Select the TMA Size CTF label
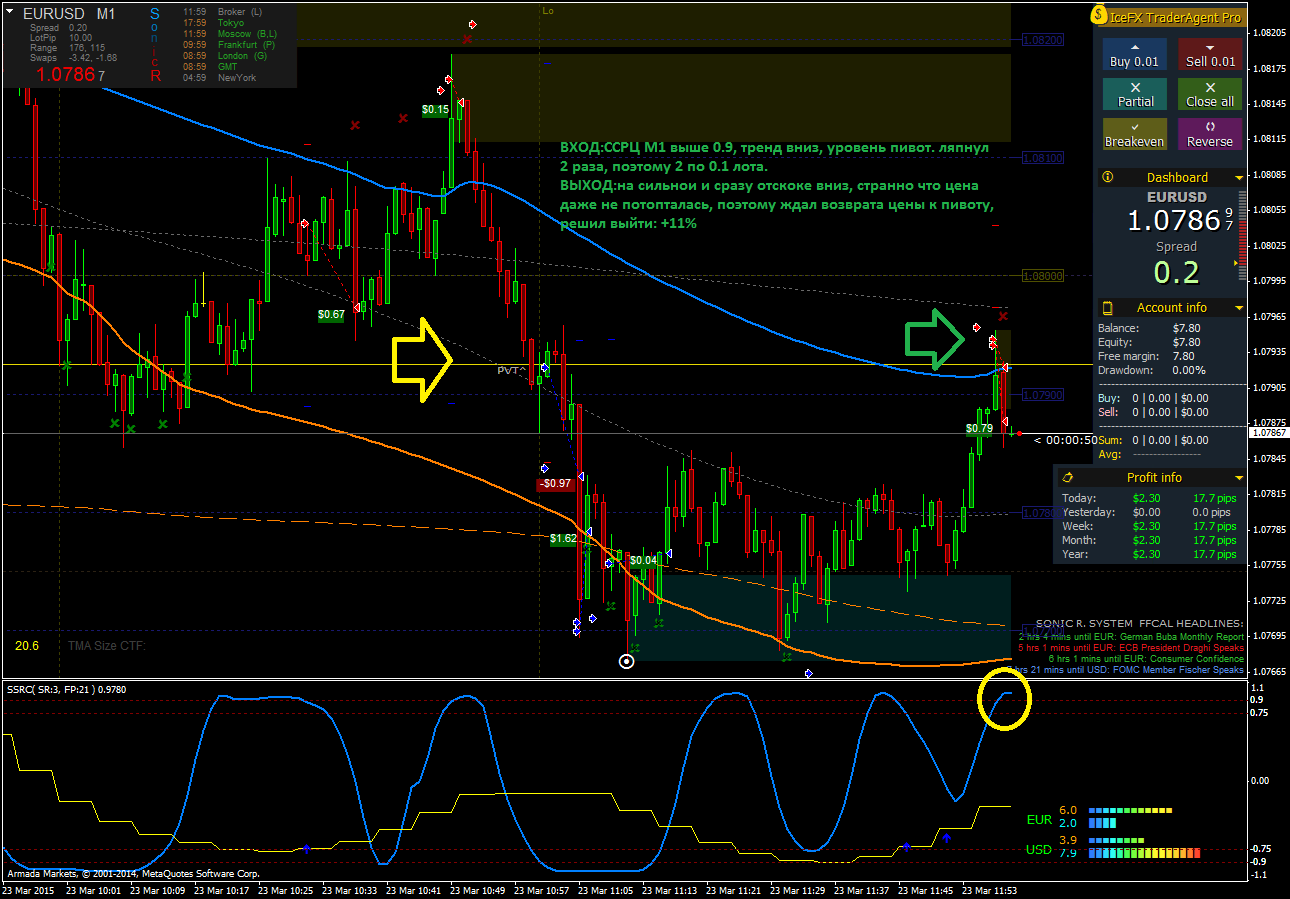This screenshot has width=1290, height=899. coord(107,646)
